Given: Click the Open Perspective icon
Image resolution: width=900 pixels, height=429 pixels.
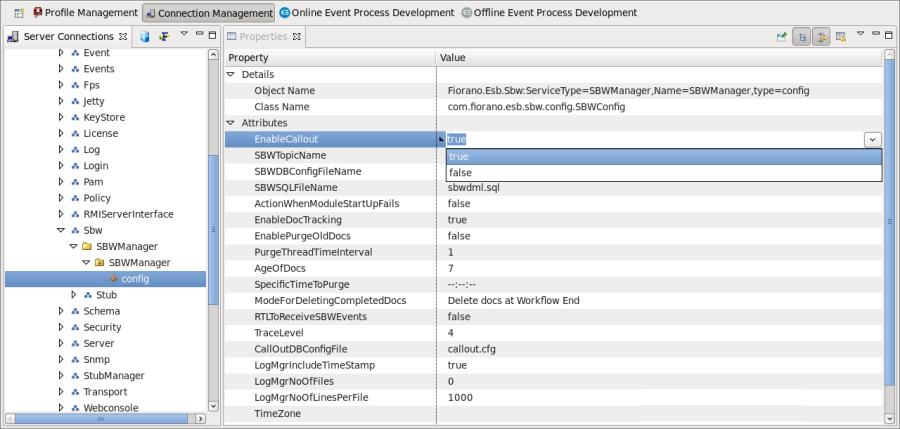Looking at the screenshot, I should (19, 12).
